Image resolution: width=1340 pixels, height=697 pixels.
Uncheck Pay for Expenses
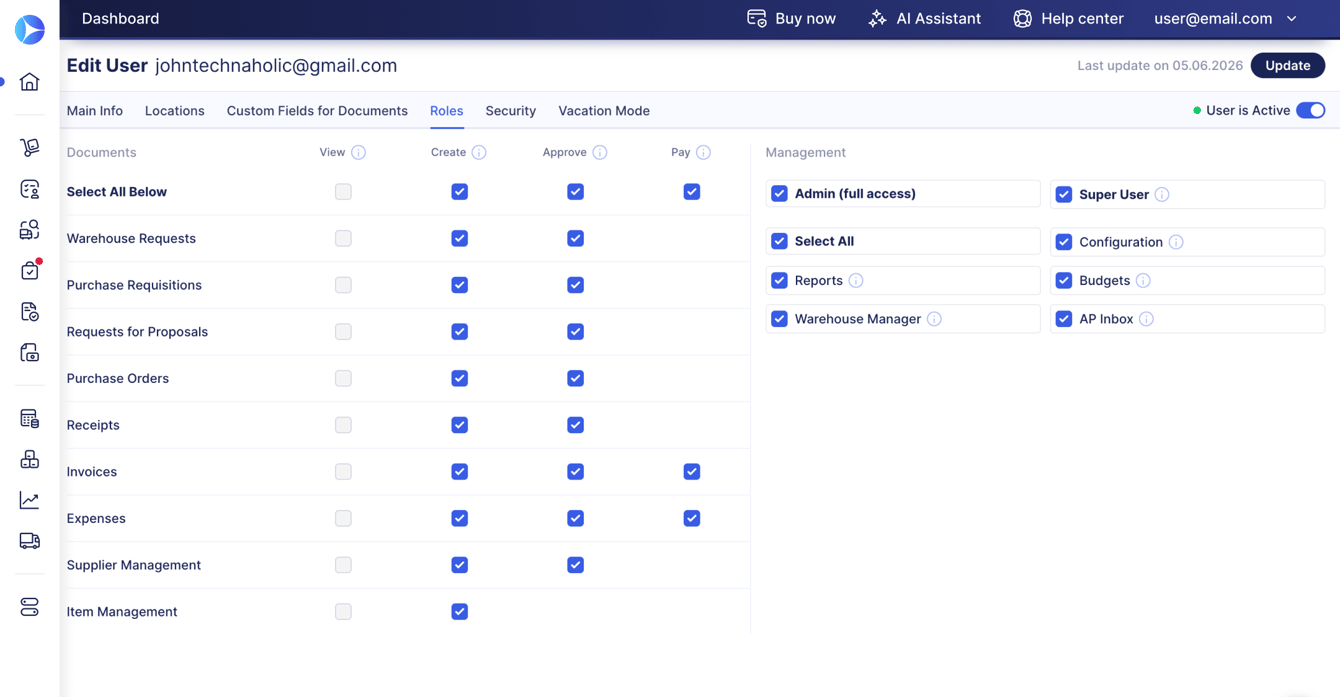click(692, 518)
